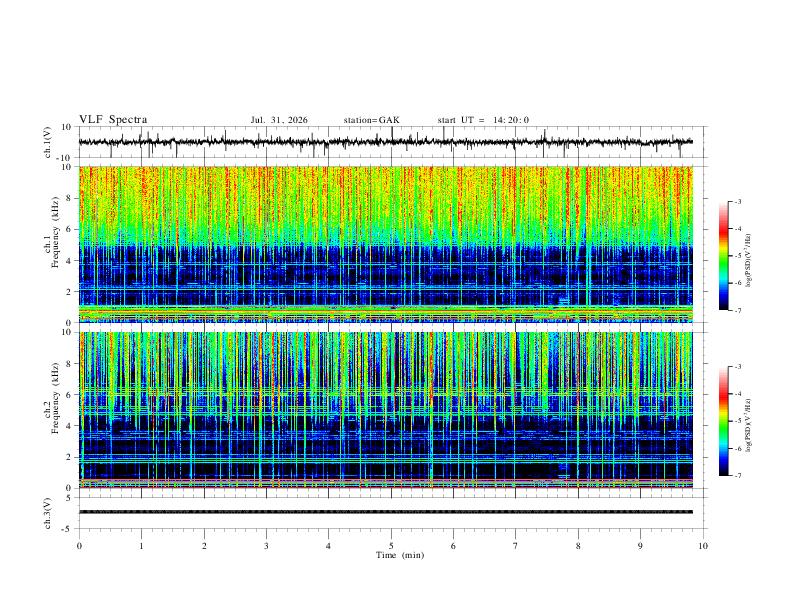Click the yellow-green band near 1 kHz in ch.1

tap(386, 309)
